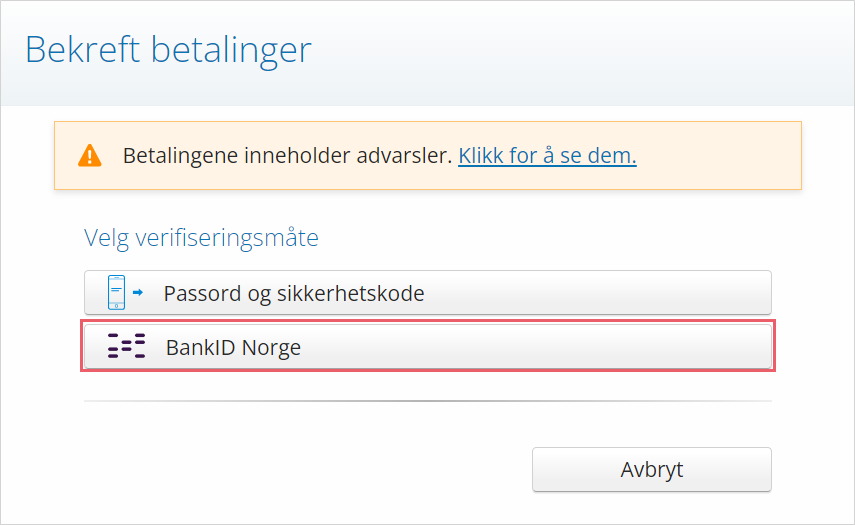Click the orange warning triangle icon
This screenshot has width=855, height=525.
pos(89,155)
